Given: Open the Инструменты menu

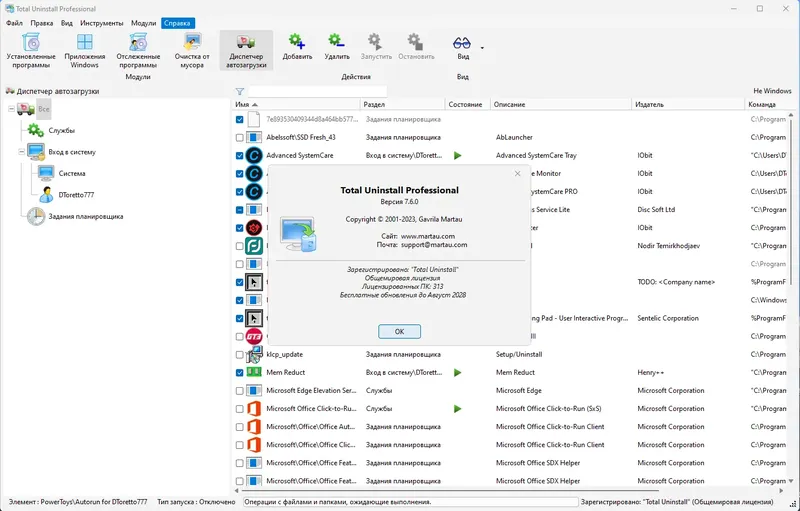Looking at the screenshot, I should pos(102,23).
